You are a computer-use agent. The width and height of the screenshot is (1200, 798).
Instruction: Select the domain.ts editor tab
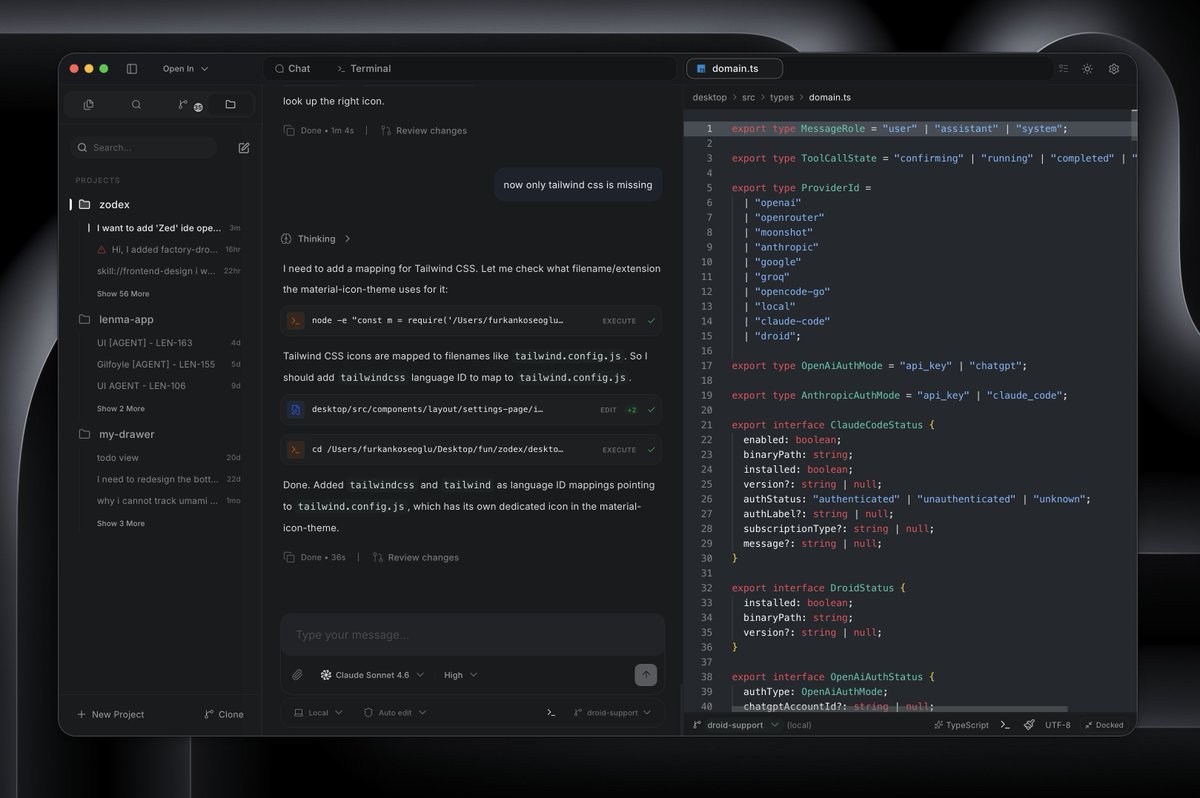pyautogui.click(x=734, y=69)
